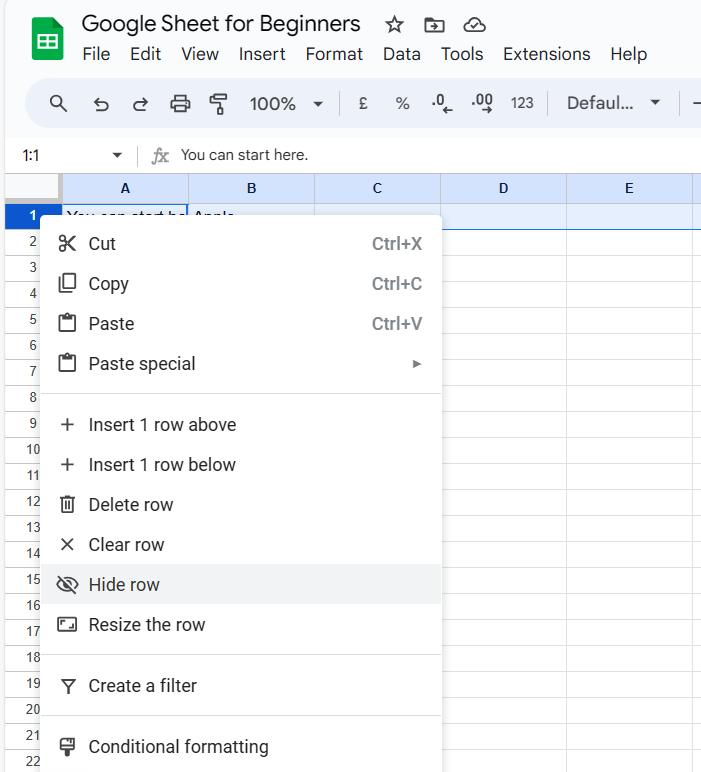Open the Default font dropdown

[x=613, y=103]
